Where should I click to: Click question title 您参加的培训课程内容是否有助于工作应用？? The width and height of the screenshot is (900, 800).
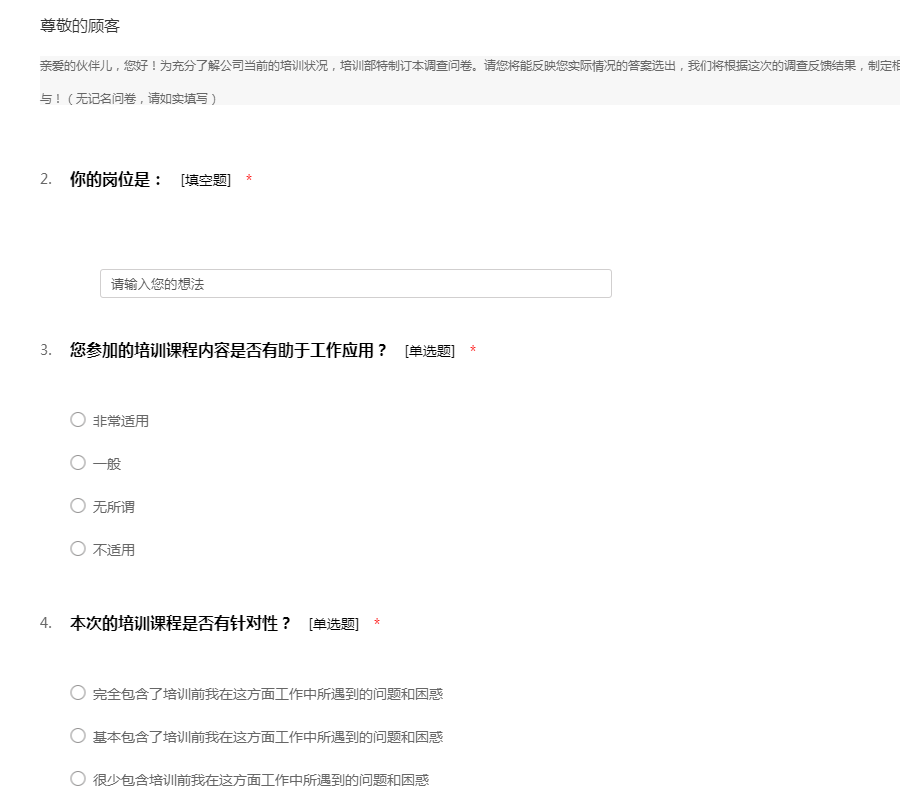(228, 350)
